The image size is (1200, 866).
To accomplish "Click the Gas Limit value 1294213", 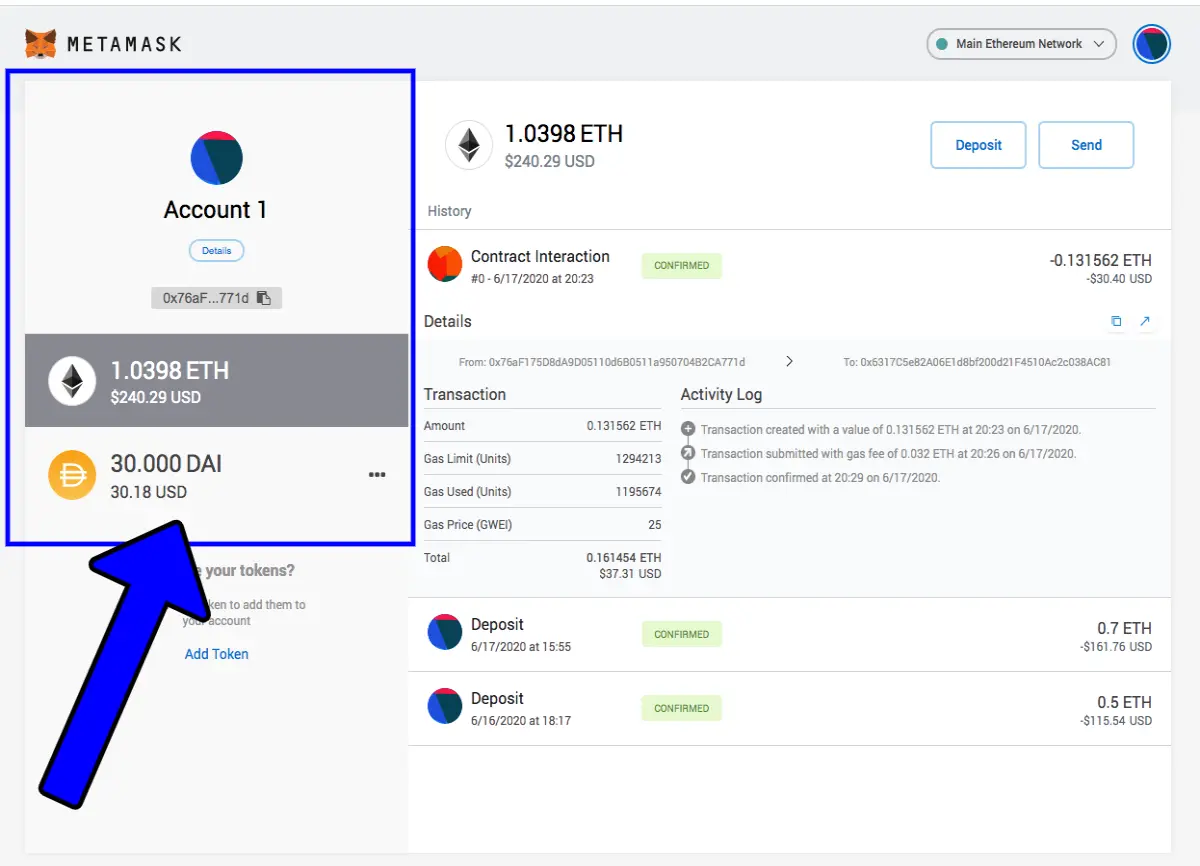I will click(x=638, y=459).
